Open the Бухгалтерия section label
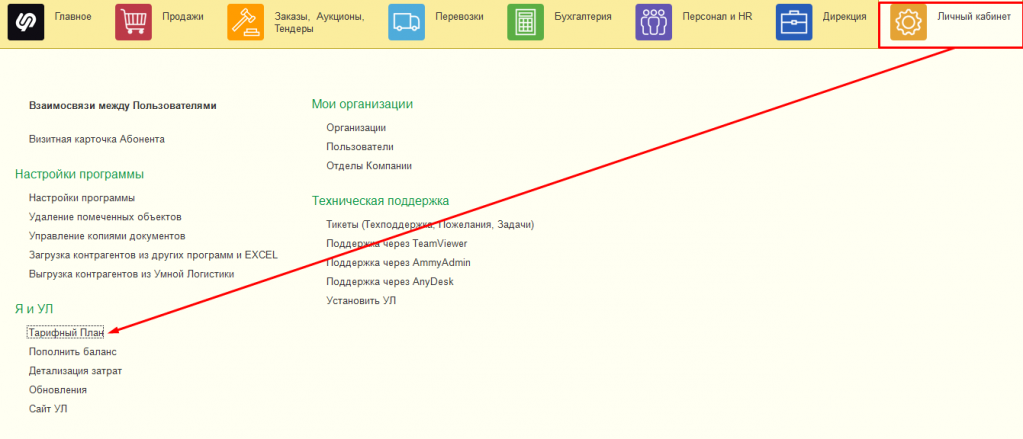This screenshot has height=439, width=1023. click(583, 17)
